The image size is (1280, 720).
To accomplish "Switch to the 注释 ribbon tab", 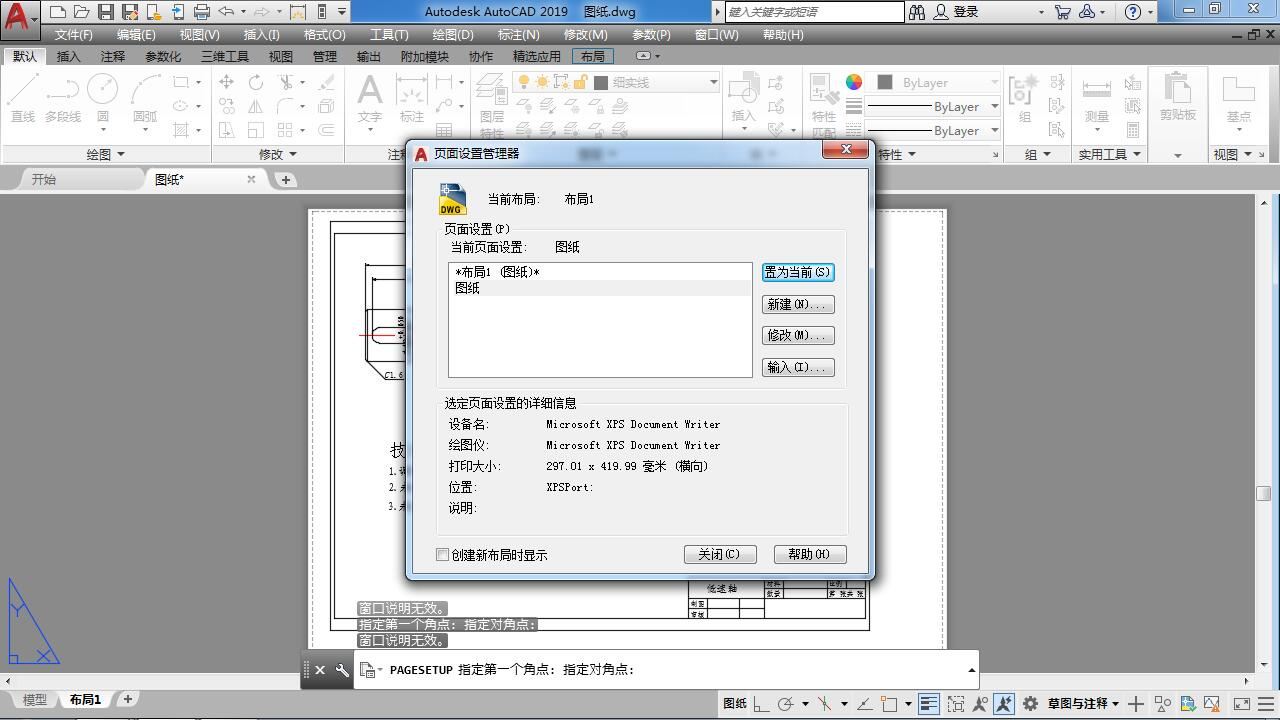I will (113, 57).
